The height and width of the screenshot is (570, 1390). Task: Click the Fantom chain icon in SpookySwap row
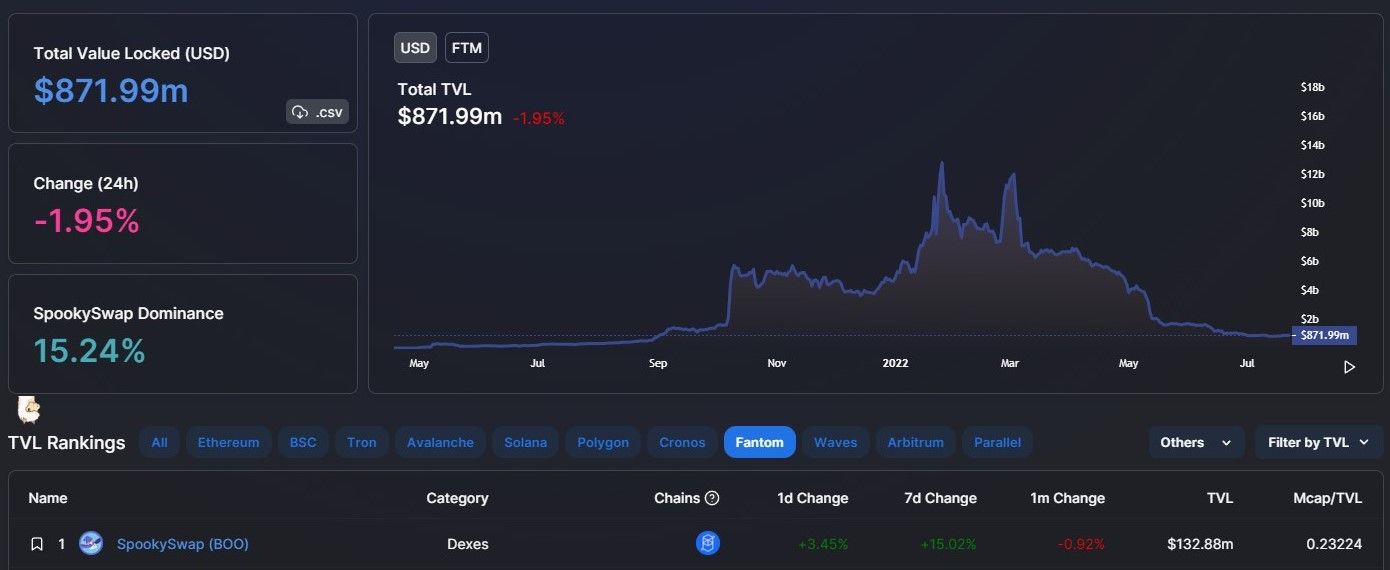pyautogui.click(x=708, y=544)
